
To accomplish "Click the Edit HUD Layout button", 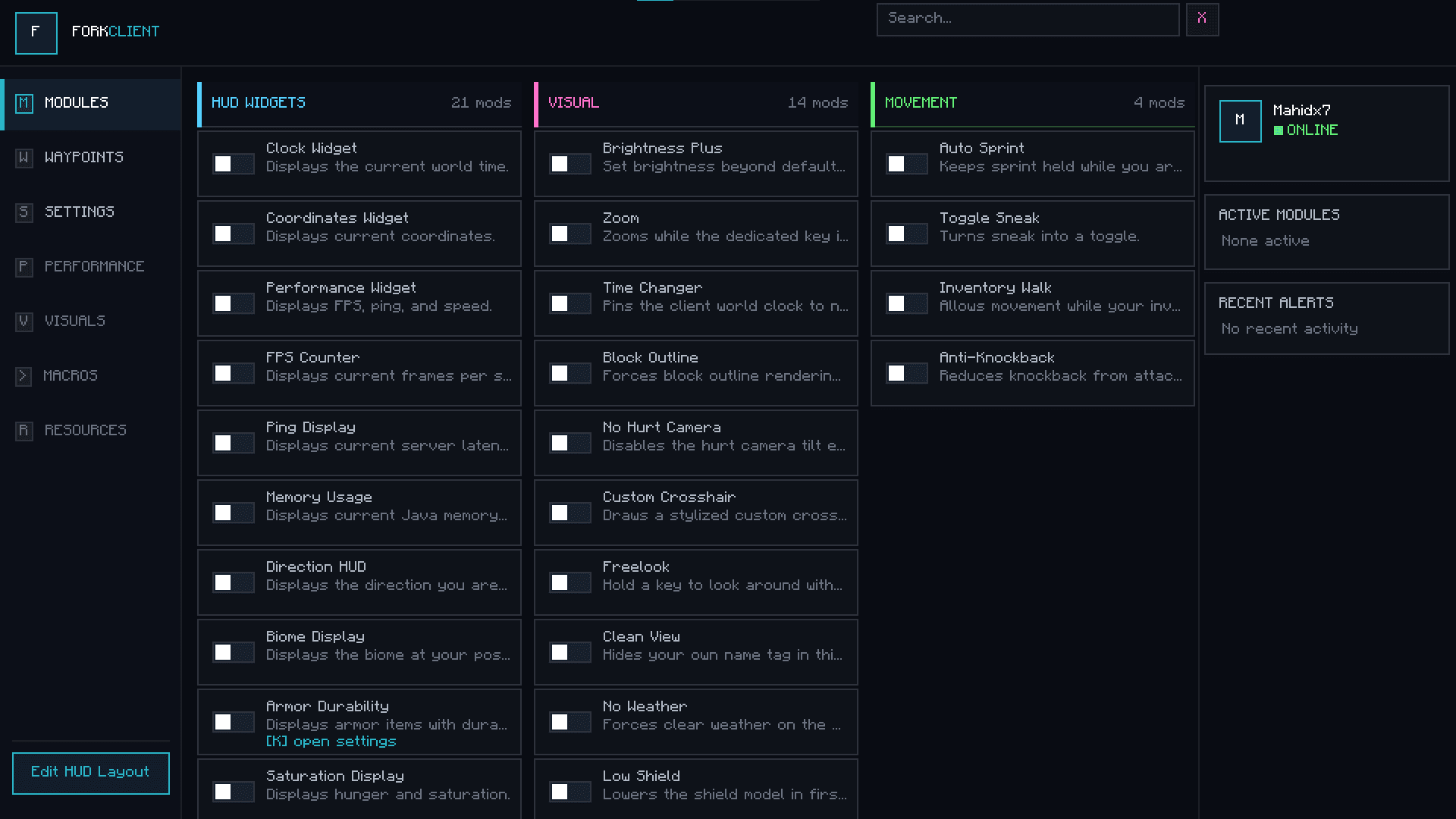I will pyautogui.click(x=91, y=773).
